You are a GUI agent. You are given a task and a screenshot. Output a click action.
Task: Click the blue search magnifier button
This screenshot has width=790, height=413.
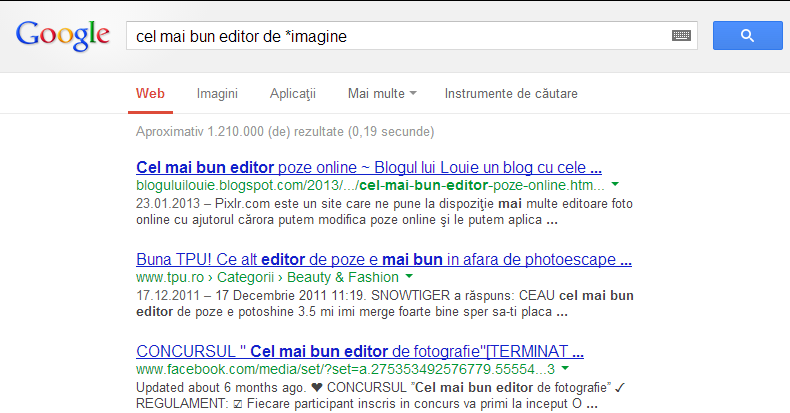tap(748, 35)
